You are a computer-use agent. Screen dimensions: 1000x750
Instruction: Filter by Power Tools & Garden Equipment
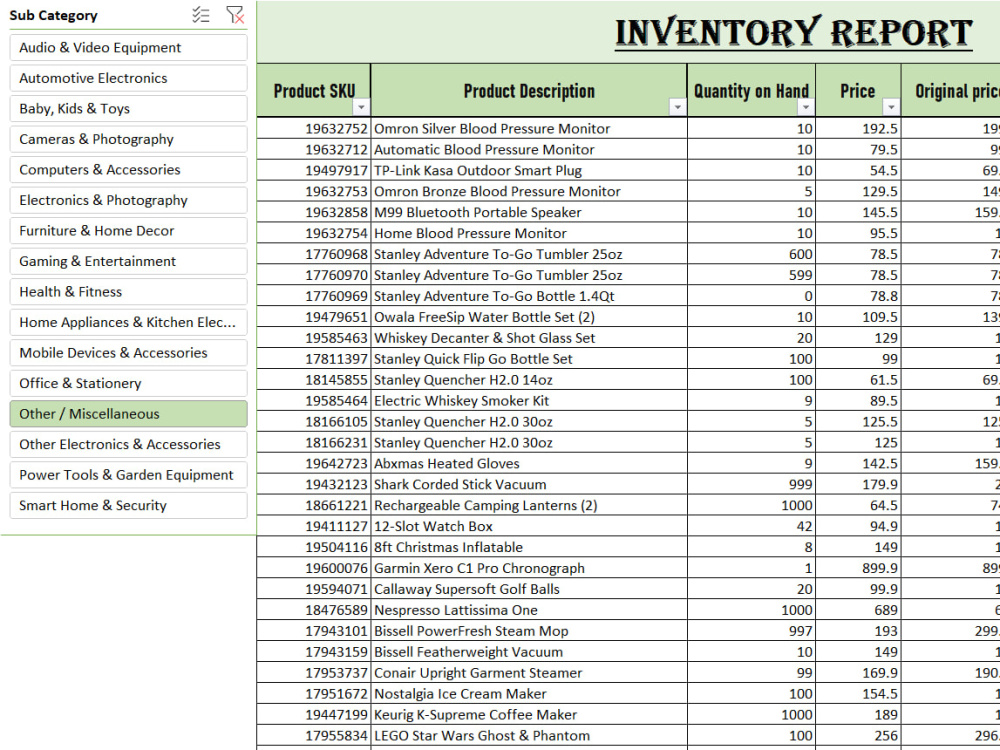point(128,475)
